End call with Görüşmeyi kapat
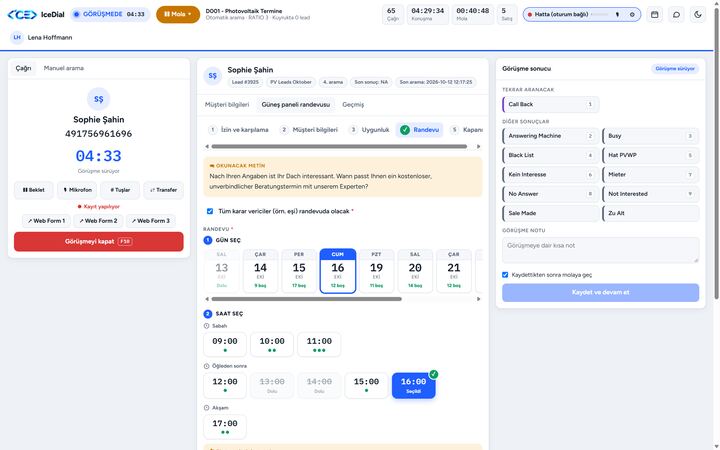 [99, 242]
